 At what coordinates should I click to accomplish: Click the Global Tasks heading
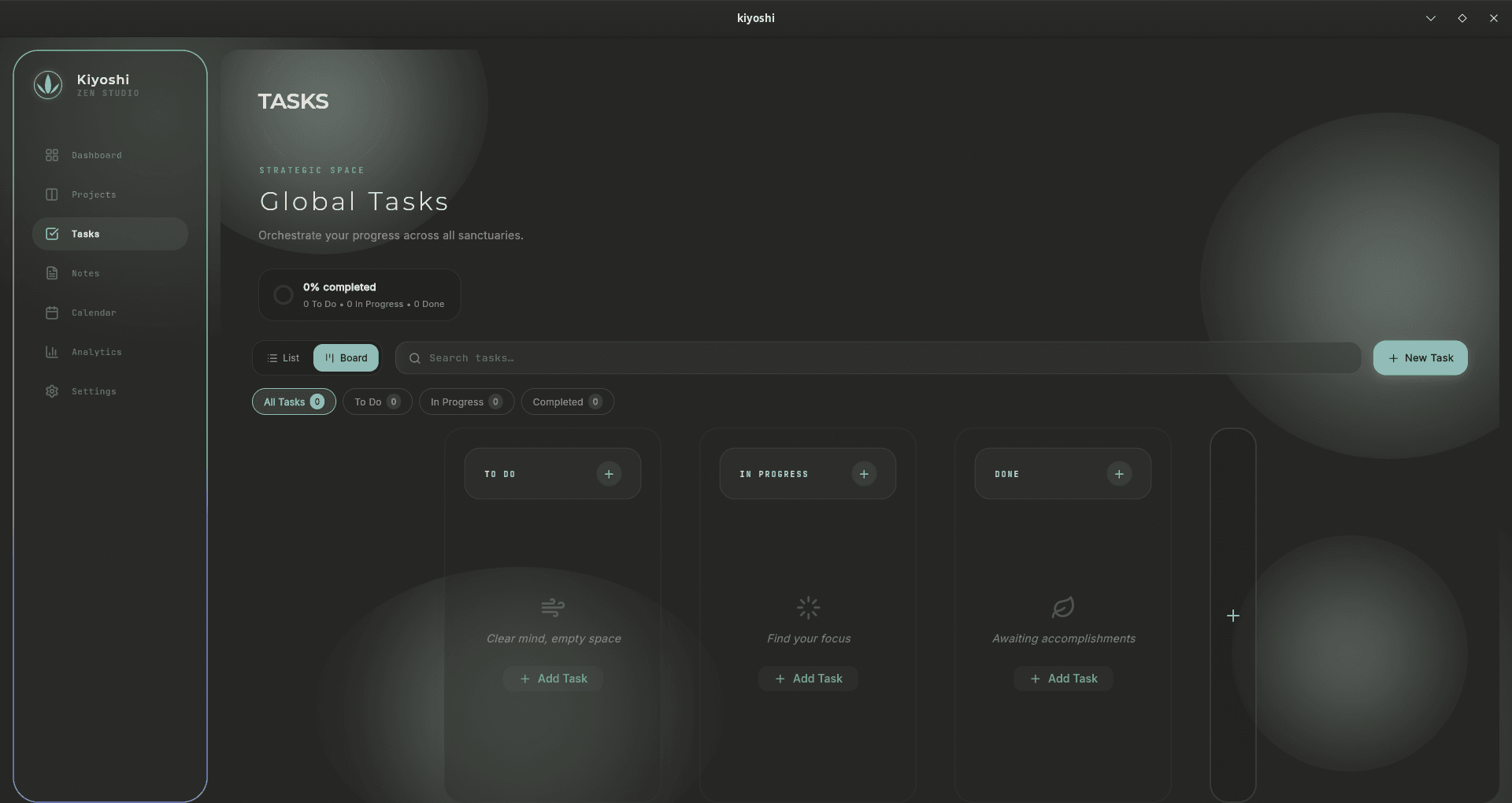point(354,202)
